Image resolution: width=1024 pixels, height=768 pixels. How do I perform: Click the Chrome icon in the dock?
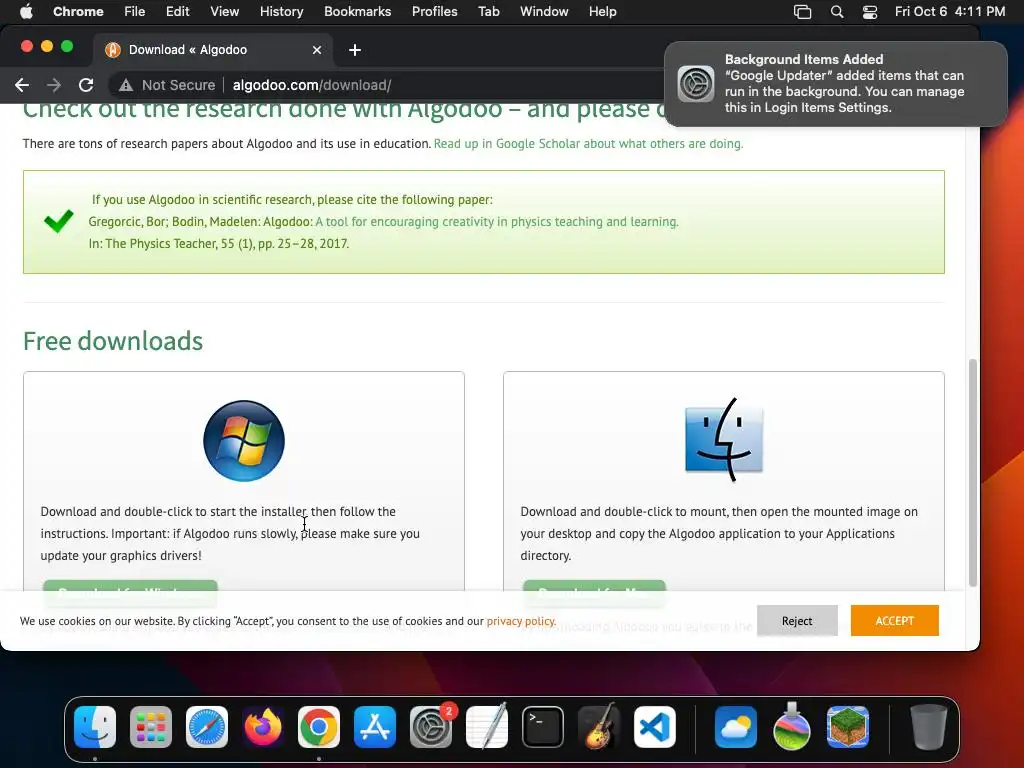(x=319, y=727)
